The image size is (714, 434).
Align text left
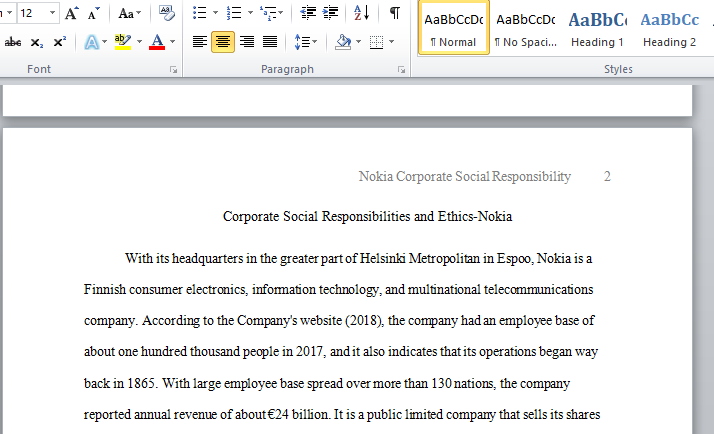point(199,42)
